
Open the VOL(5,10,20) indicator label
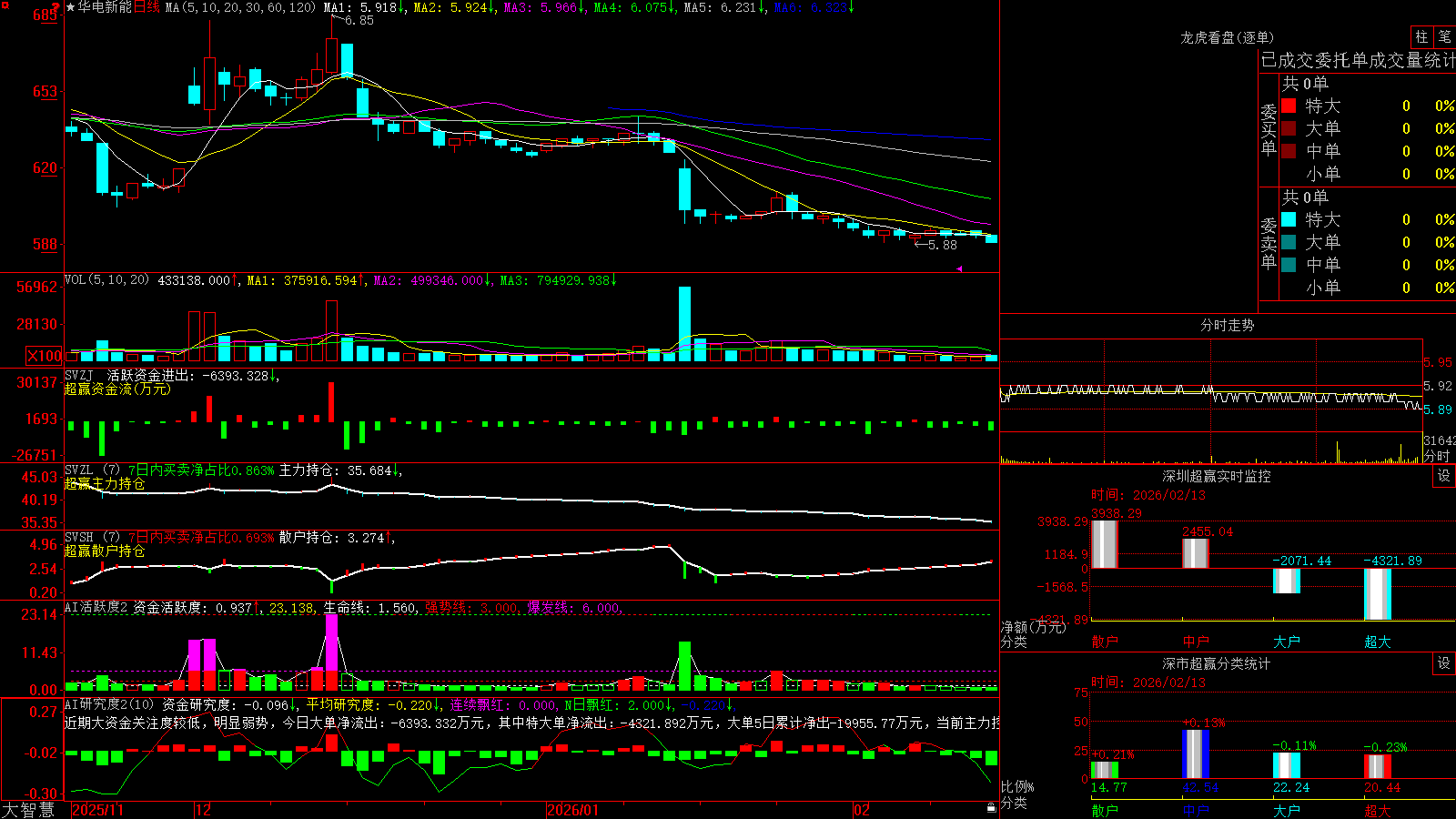pos(106,280)
